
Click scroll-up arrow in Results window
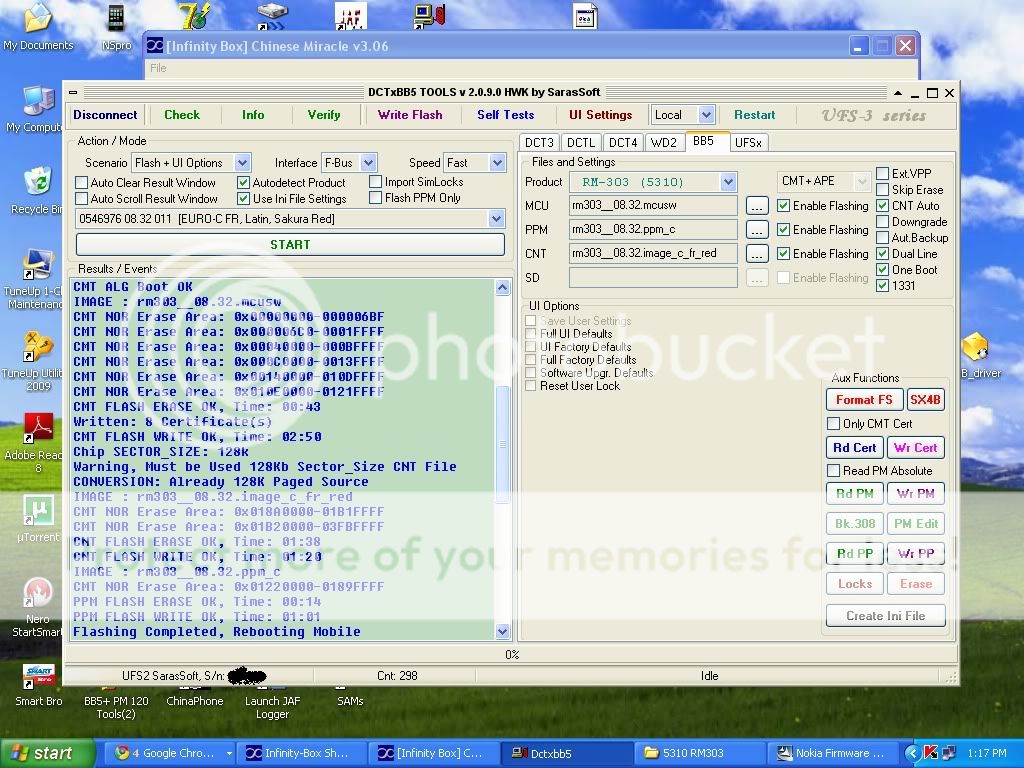[502, 287]
